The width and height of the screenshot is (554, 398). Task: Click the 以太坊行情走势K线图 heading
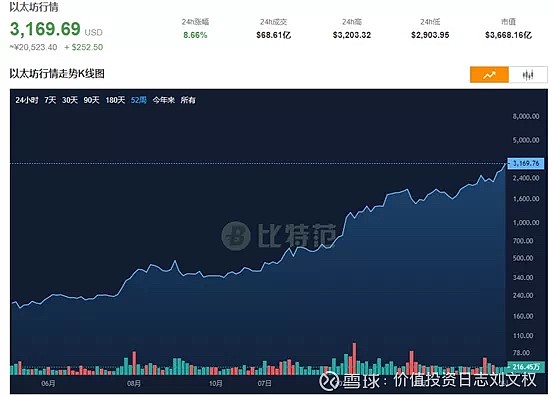(x=57, y=74)
